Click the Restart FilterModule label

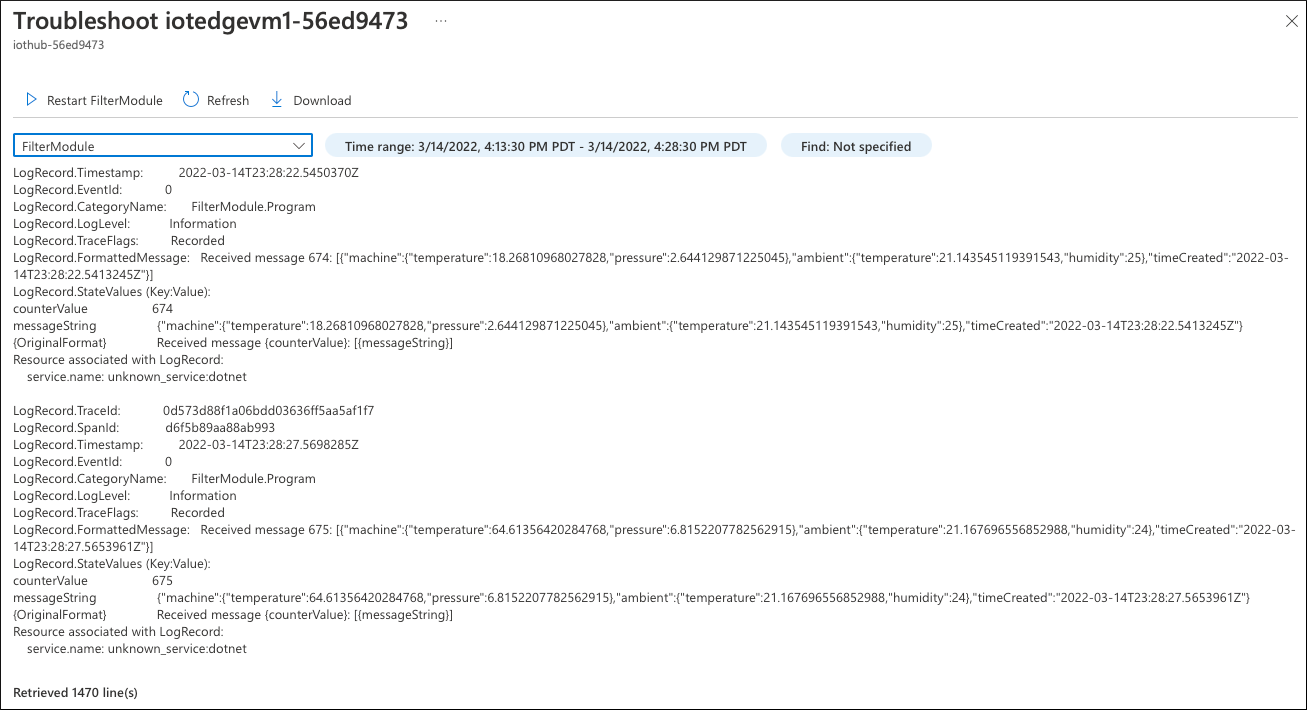(104, 100)
